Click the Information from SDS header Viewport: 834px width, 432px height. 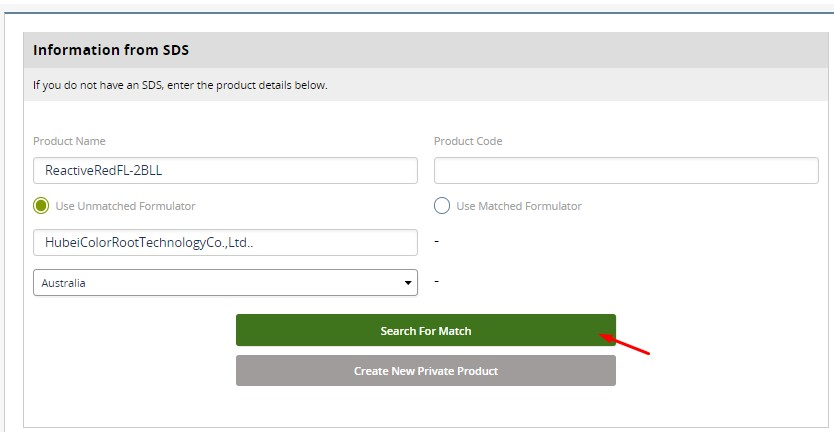(x=111, y=50)
